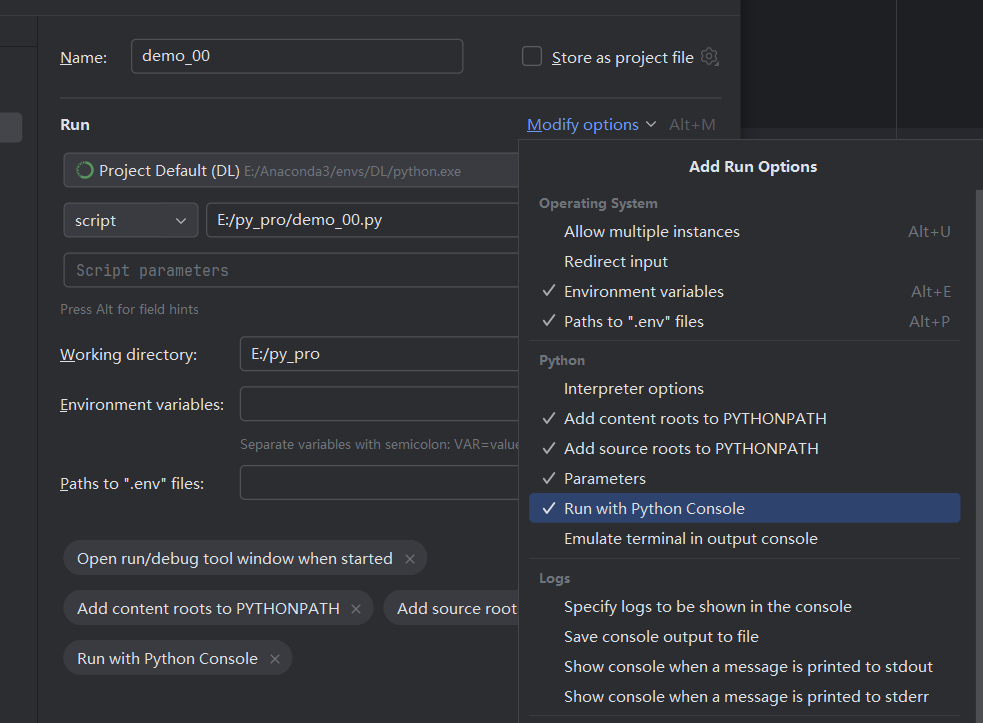Choose Specify logs to be shown in the console

pos(745,607)
